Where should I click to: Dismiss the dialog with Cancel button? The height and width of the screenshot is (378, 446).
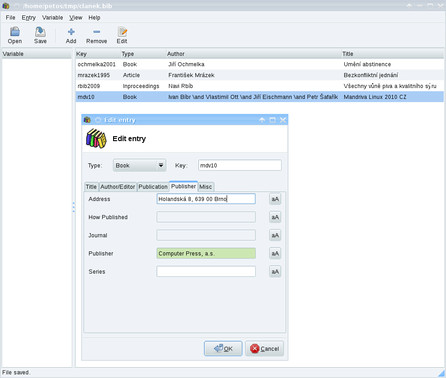click(265, 348)
